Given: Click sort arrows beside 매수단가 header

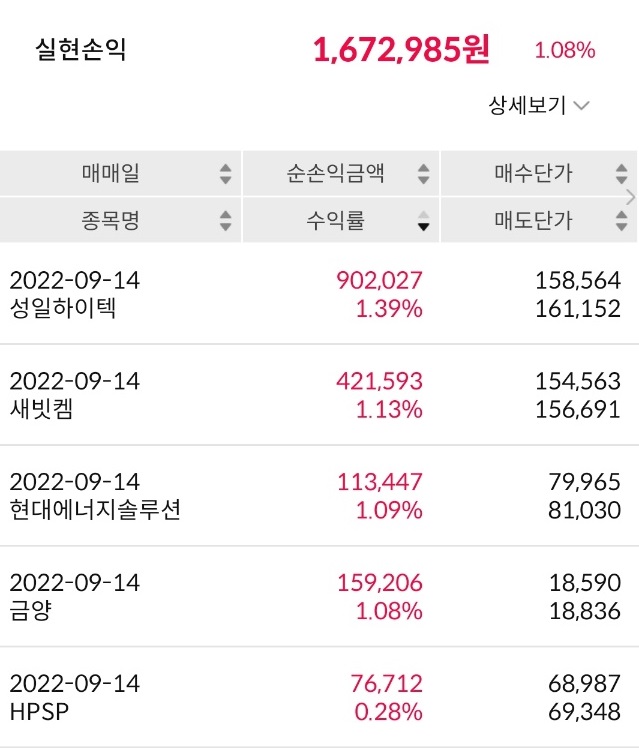Looking at the screenshot, I should point(622,174).
